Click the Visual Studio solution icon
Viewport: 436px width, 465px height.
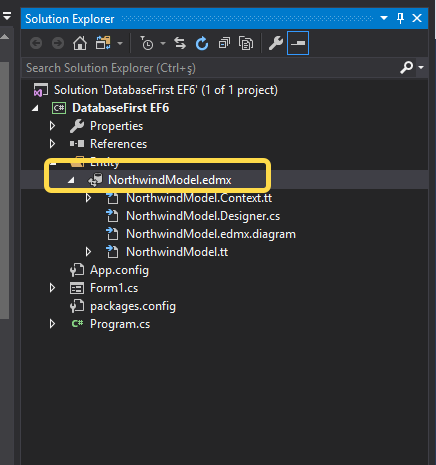(41, 90)
